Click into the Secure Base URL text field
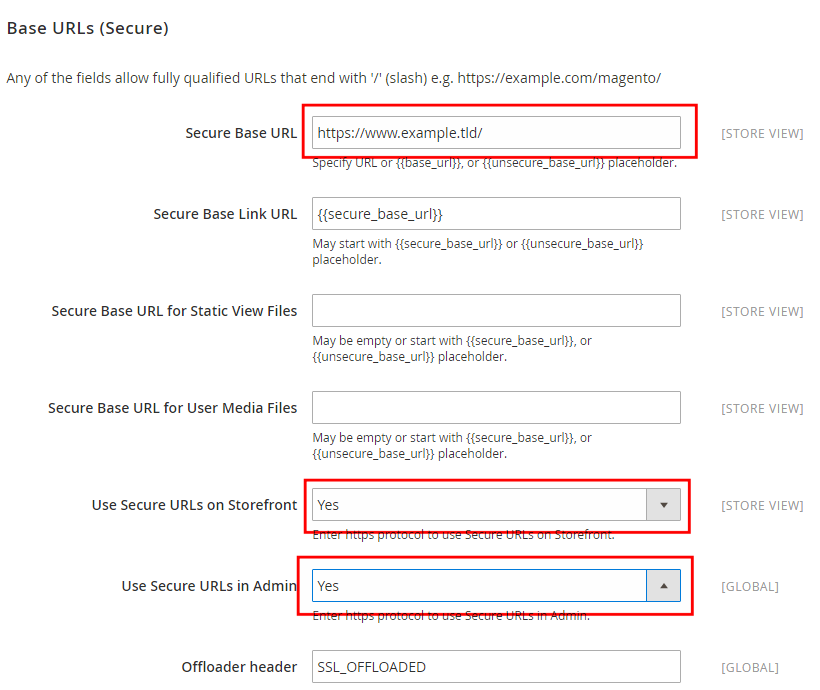Image resolution: width=820 pixels, height=690 pixels. [x=496, y=132]
